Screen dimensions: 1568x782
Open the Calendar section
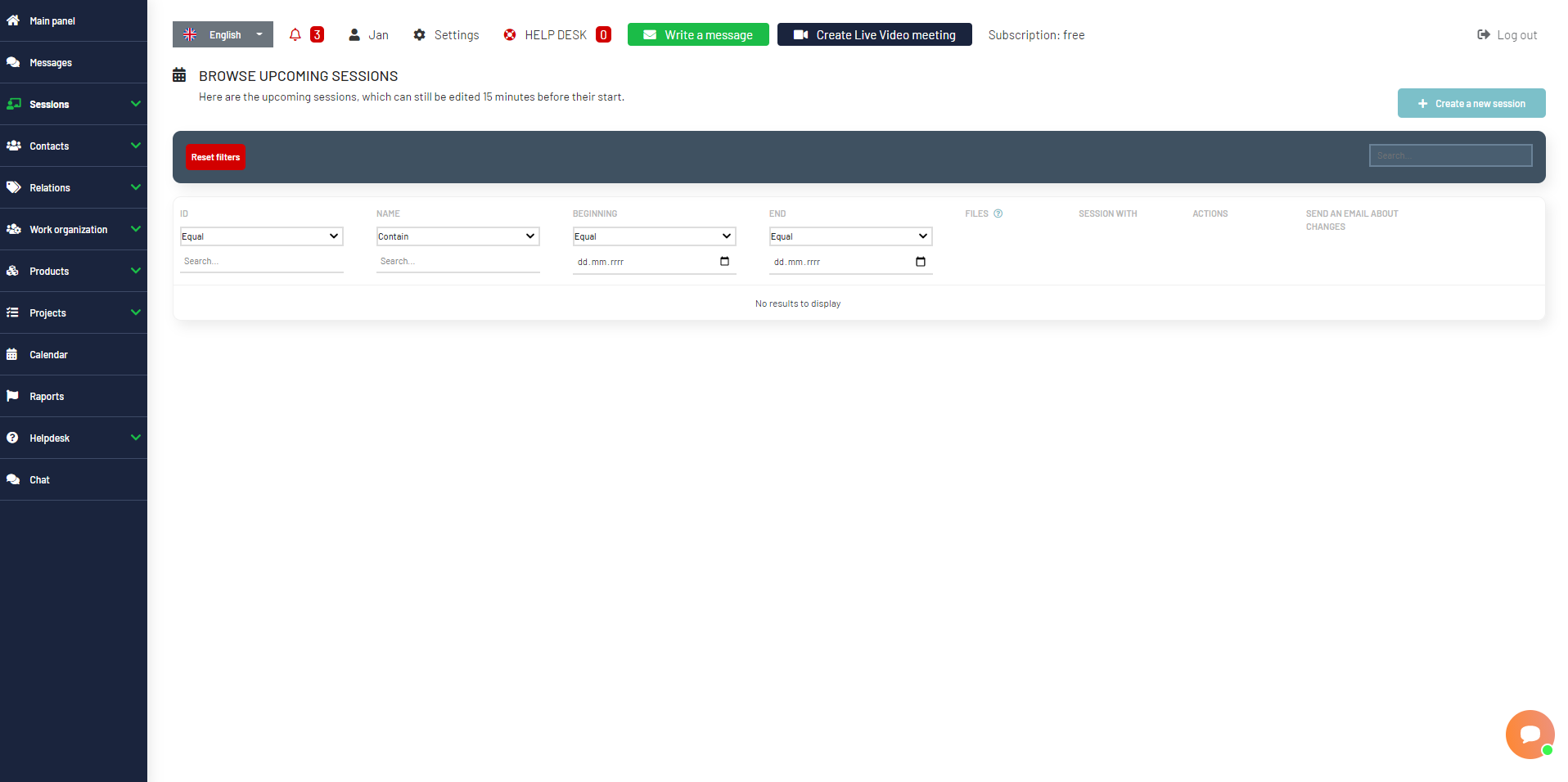click(x=49, y=354)
